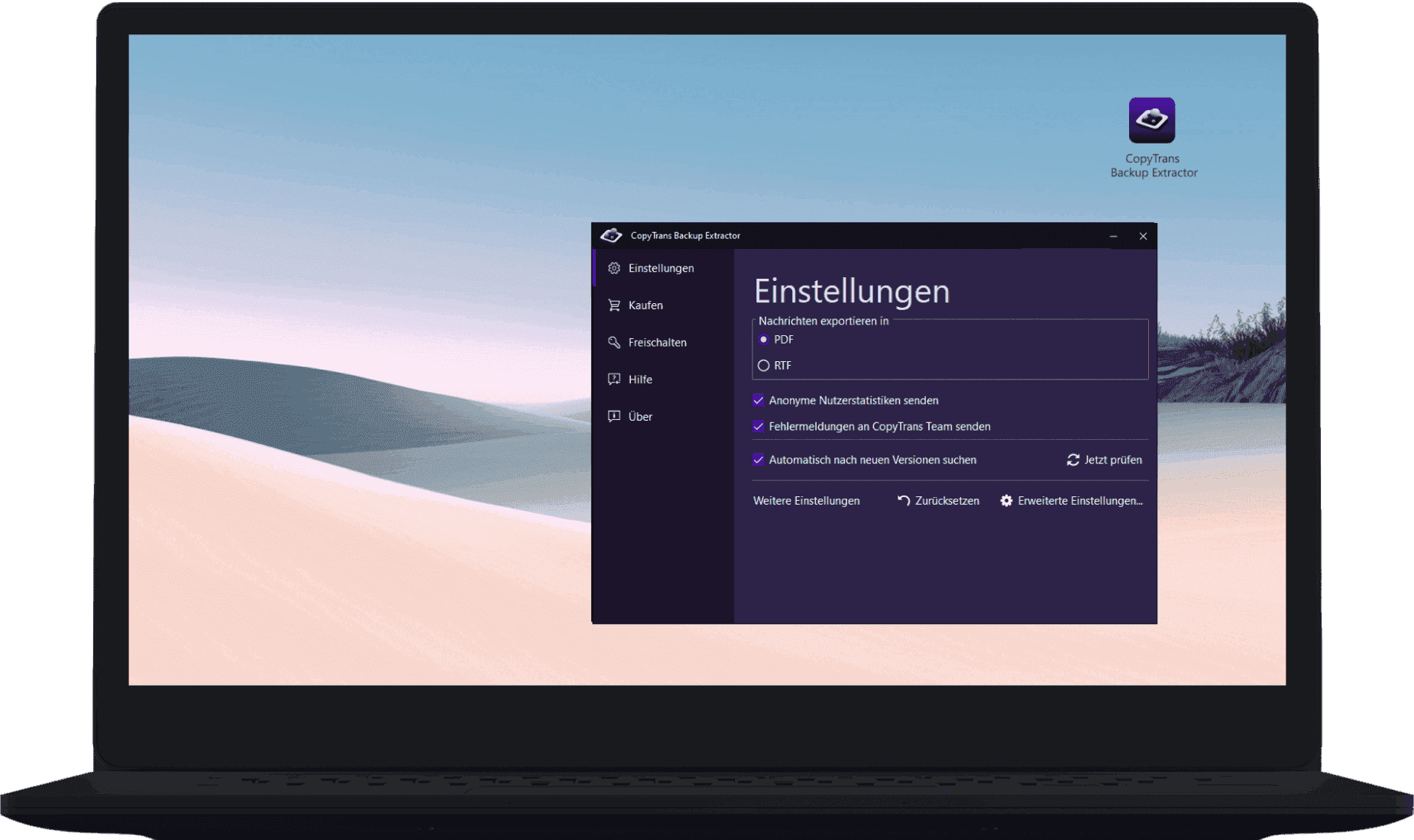Click the Kaufen shopping cart icon
The width and height of the screenshot is (1414, 840).
point(613,305)
